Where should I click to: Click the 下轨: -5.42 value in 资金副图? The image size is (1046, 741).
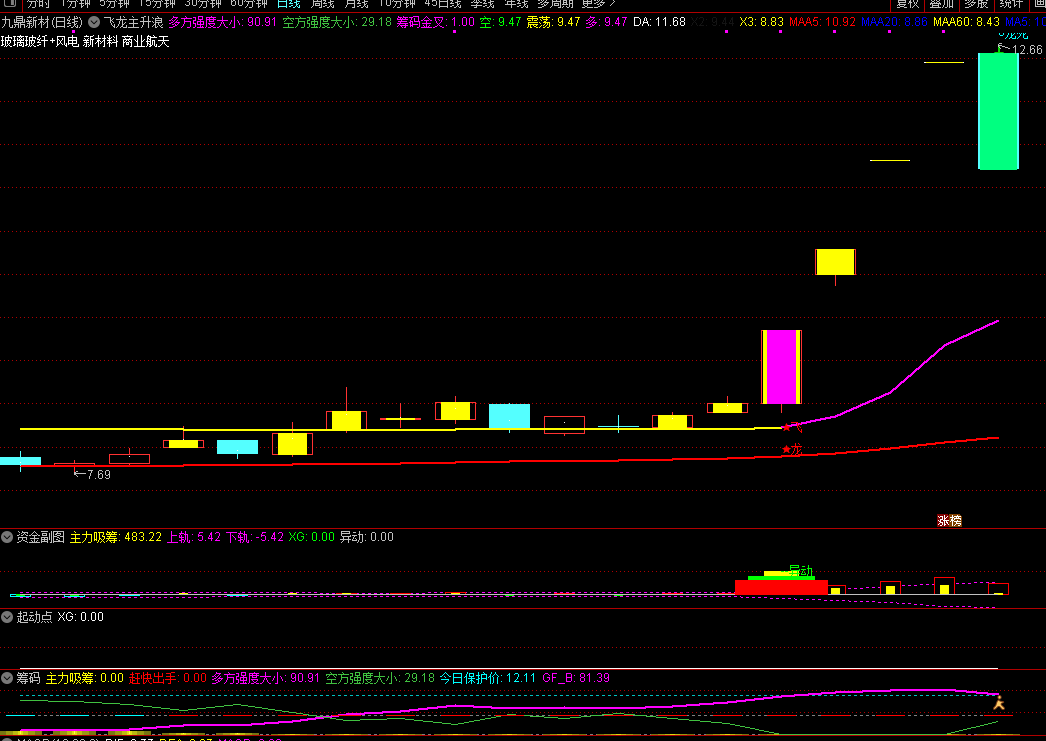pyautogui.click(x=255, y=537)
